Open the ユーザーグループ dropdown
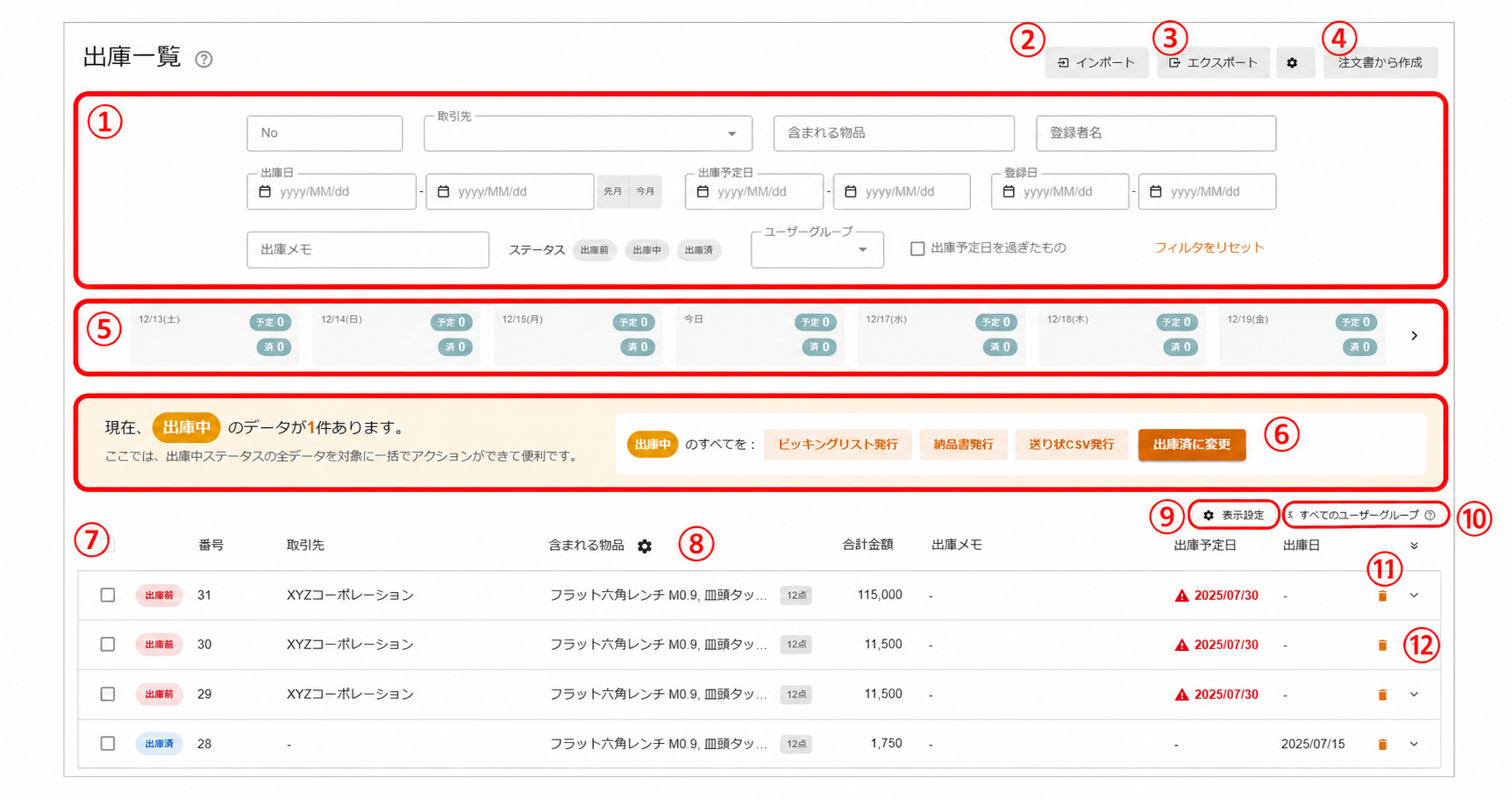Image resolution: width=1512 pixels, height=800 pixels. pos(817,250)
